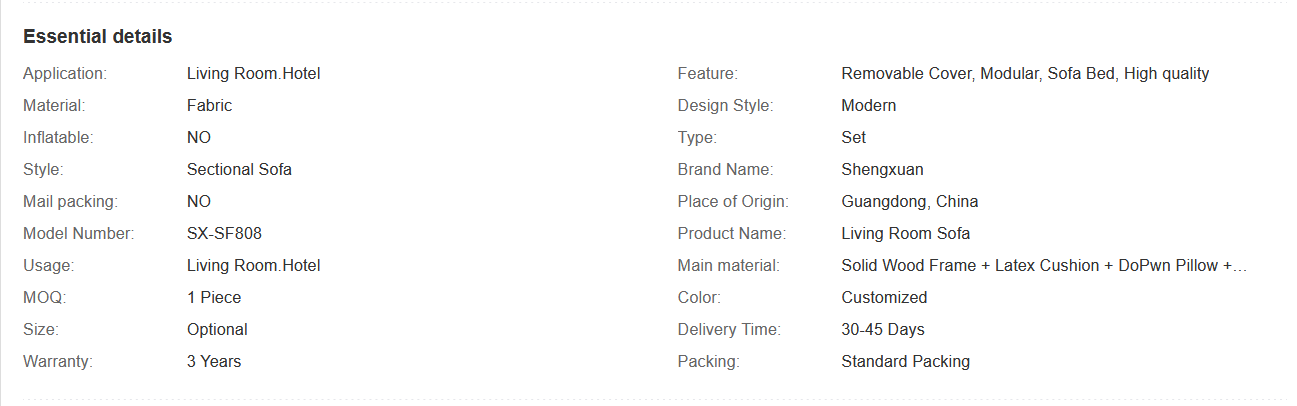This screenshot has width=1297, height=406.
Task: Click Guangdong, China place of origin
Action: (x=910, y=201)
